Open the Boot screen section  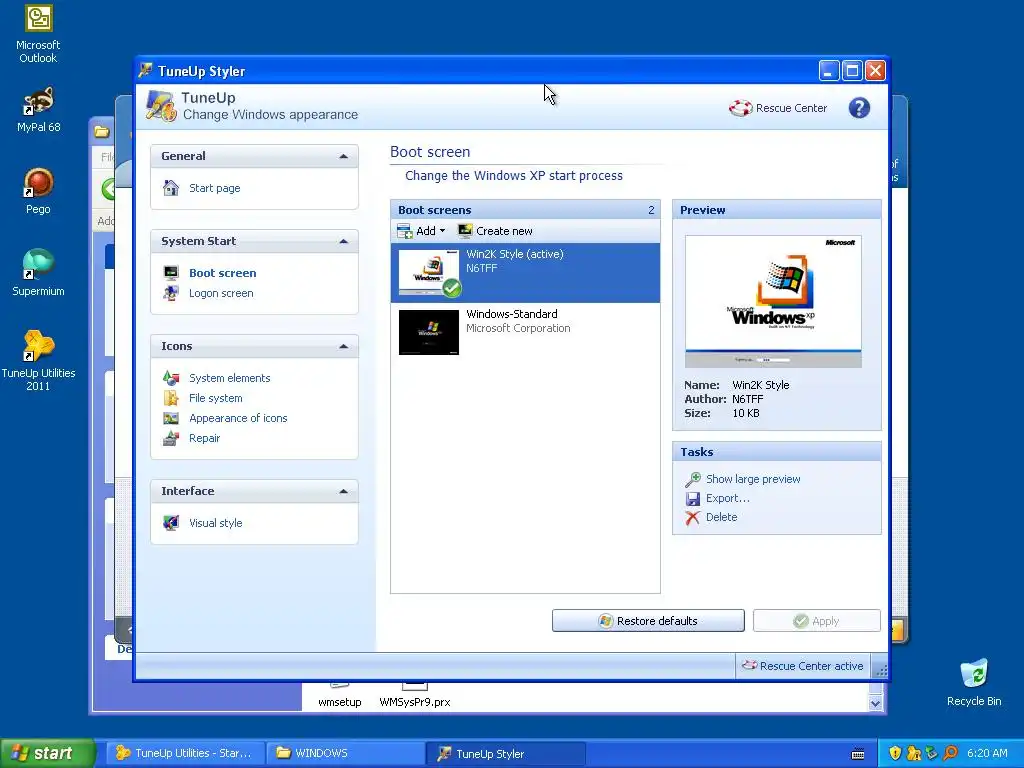pos(223,273)
